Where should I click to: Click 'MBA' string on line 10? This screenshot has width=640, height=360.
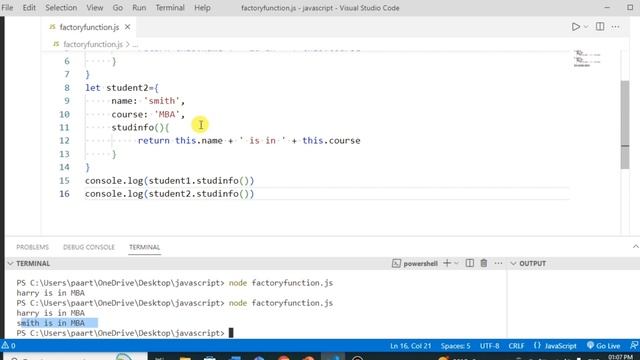click(x=167, y=114)
